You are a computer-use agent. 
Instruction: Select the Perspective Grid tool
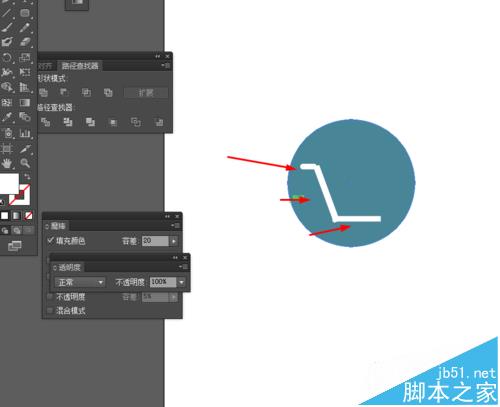coord(25,87)
